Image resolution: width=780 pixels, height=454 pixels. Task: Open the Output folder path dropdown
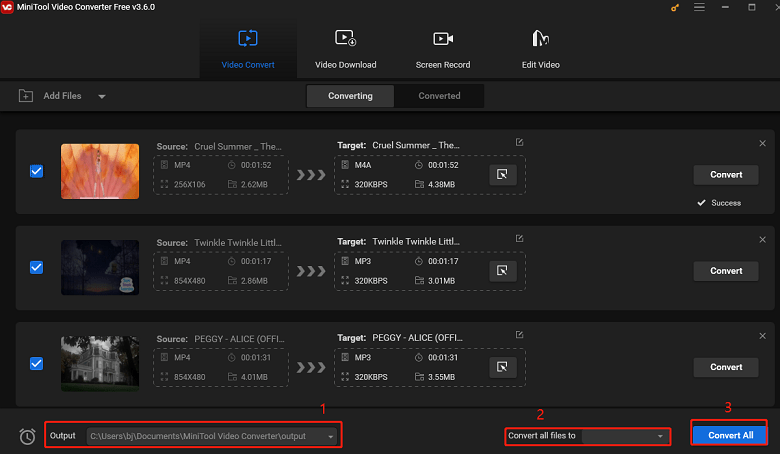click(x=212, y=436)
